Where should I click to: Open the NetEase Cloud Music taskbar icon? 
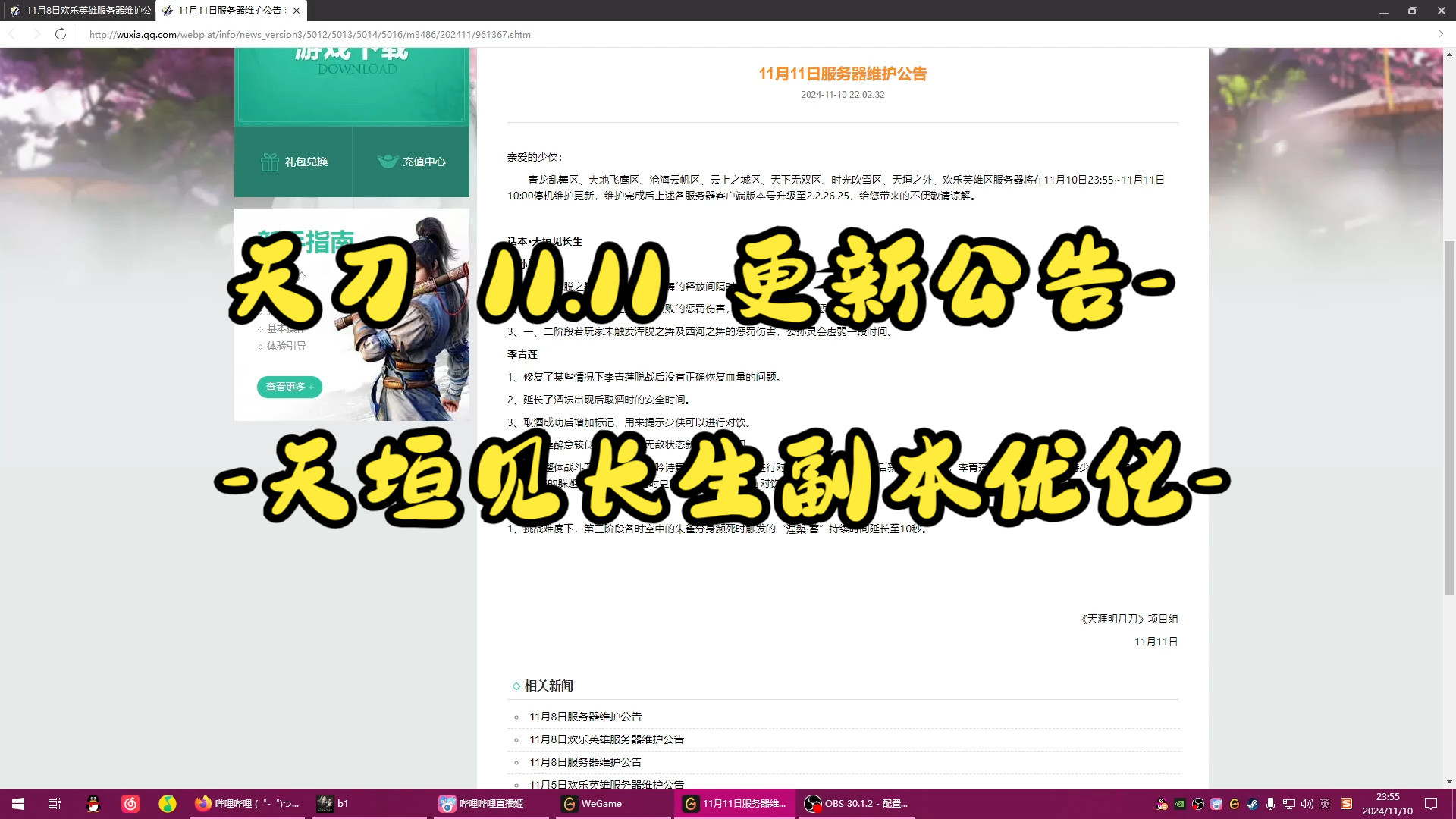click(130, 804)
